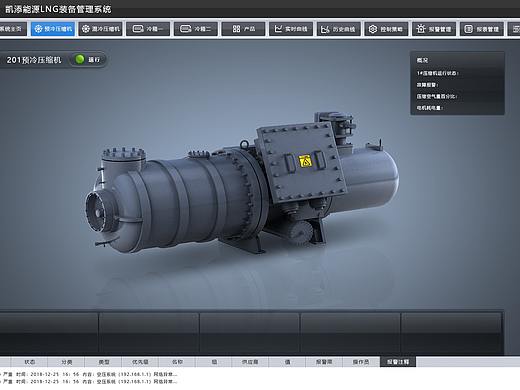This screenshot has height=390, width=520.
Task: Select the 电机耗电量 motor power overview entry
Action: point(429,108)
